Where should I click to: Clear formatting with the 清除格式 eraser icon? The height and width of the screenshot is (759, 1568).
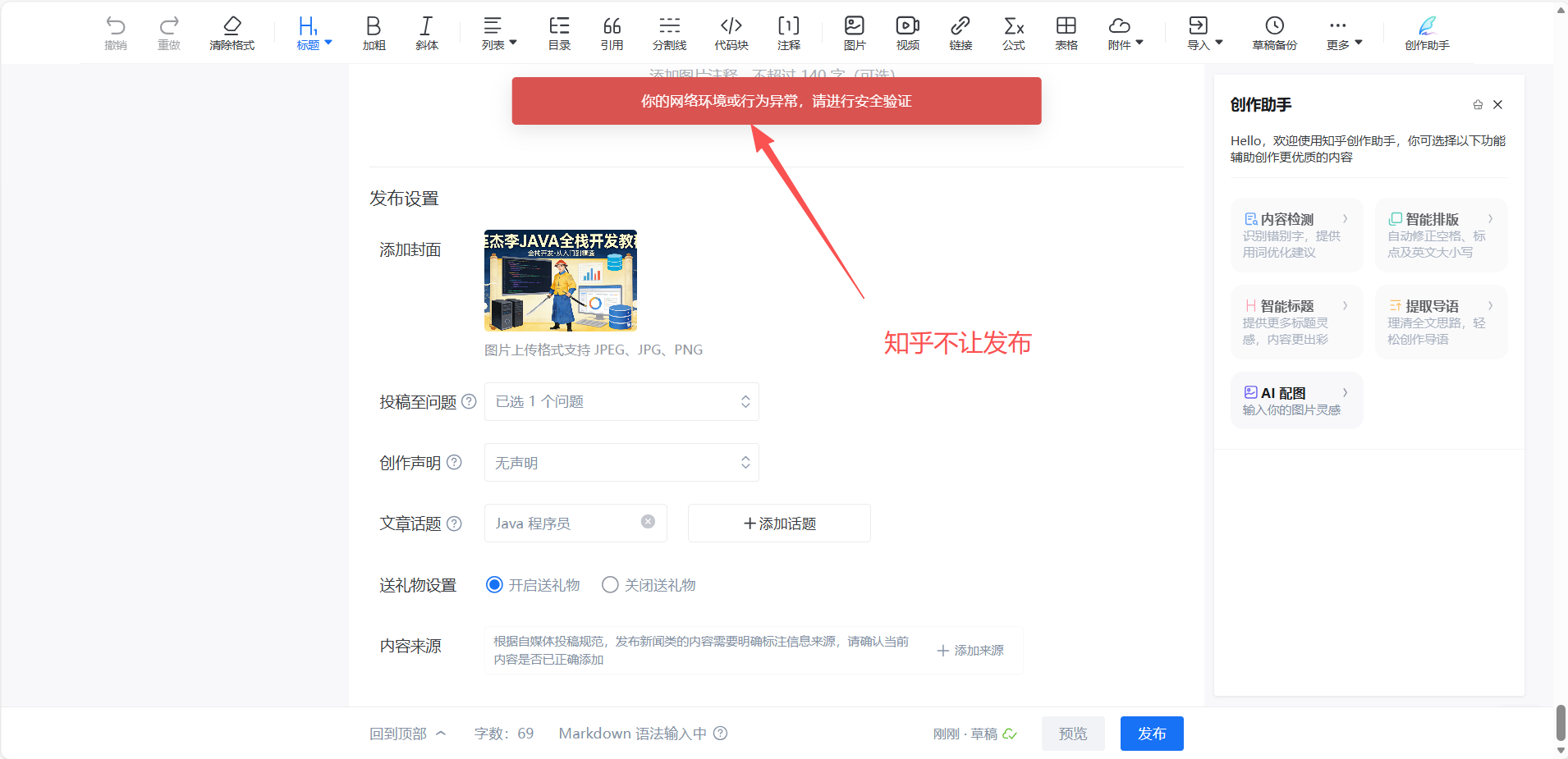[x=232, y=34]
